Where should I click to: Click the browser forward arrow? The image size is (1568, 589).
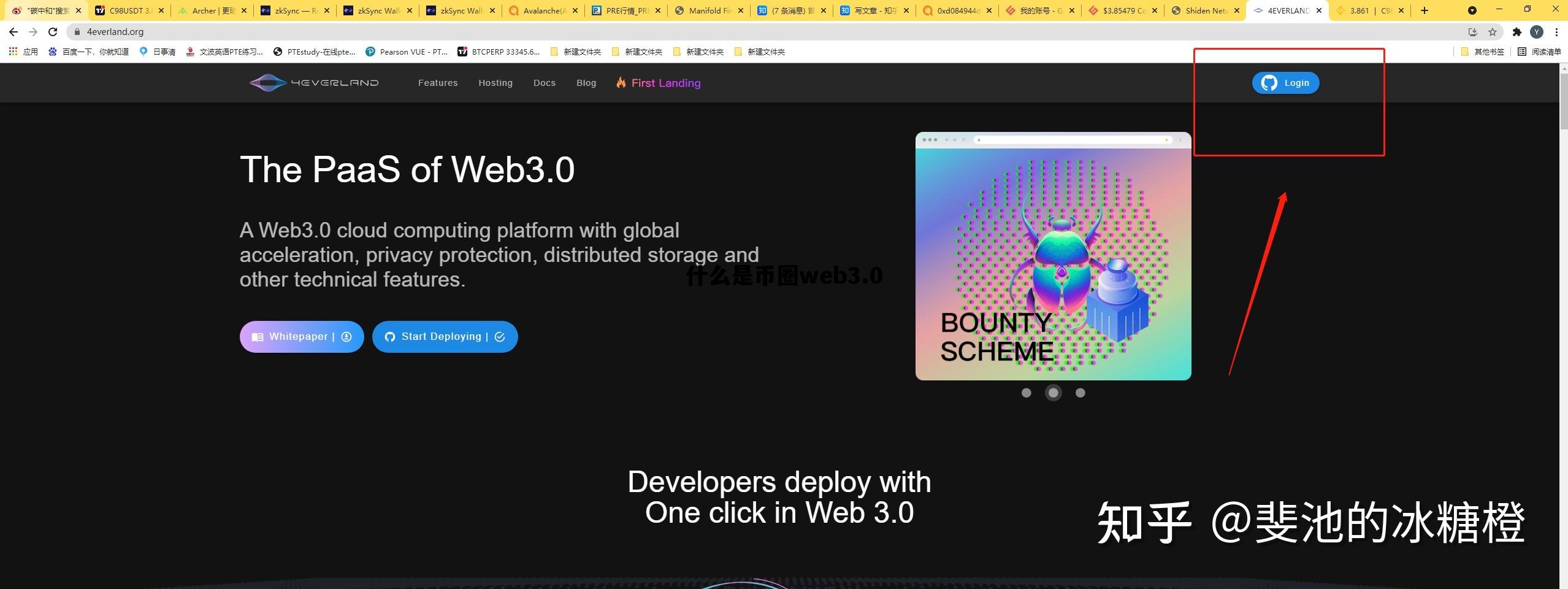(33, 32)
